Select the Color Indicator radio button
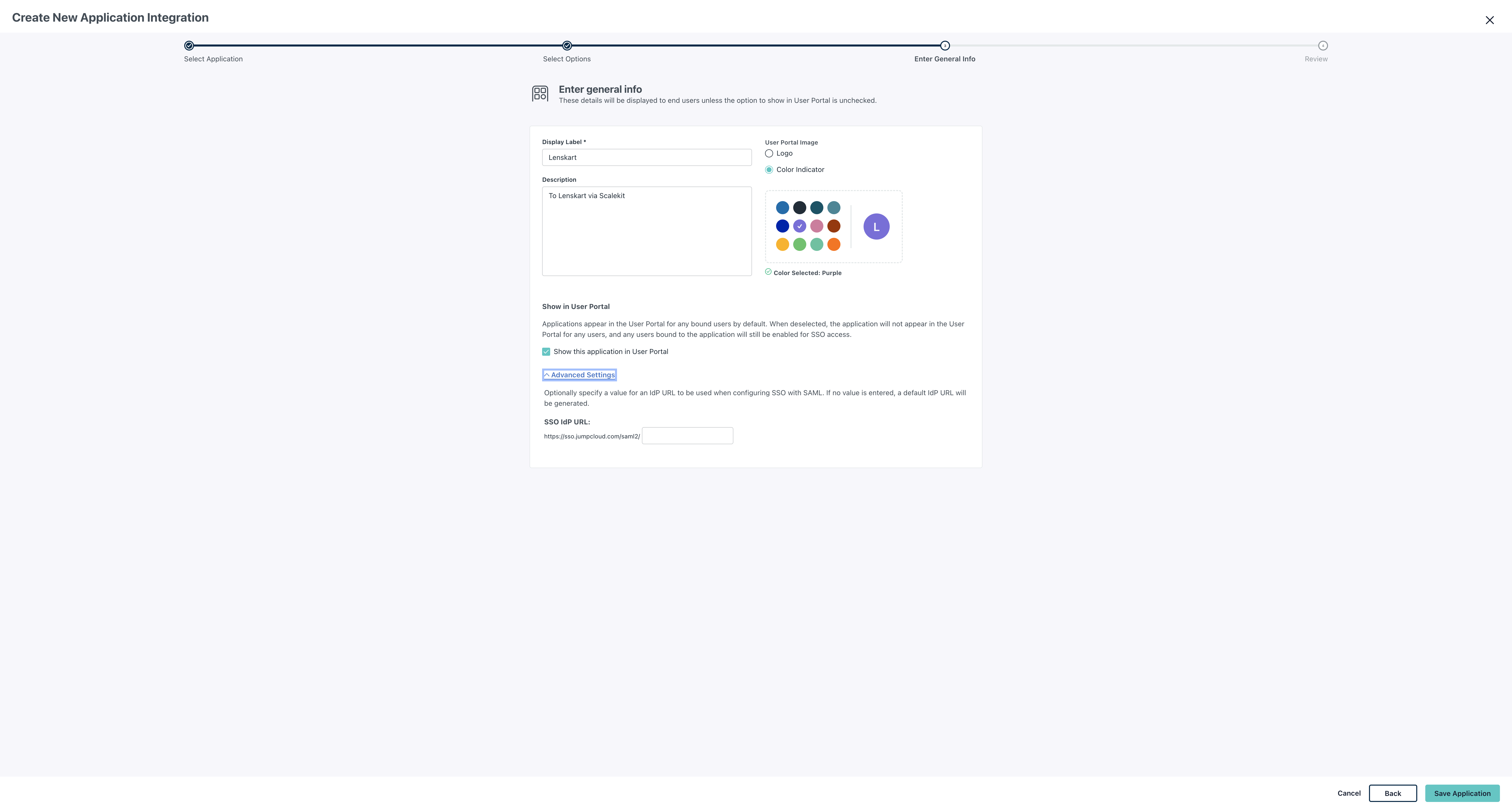Image resolution: width=1512 pixels, height=810 pixels. (x=768, y=170)
